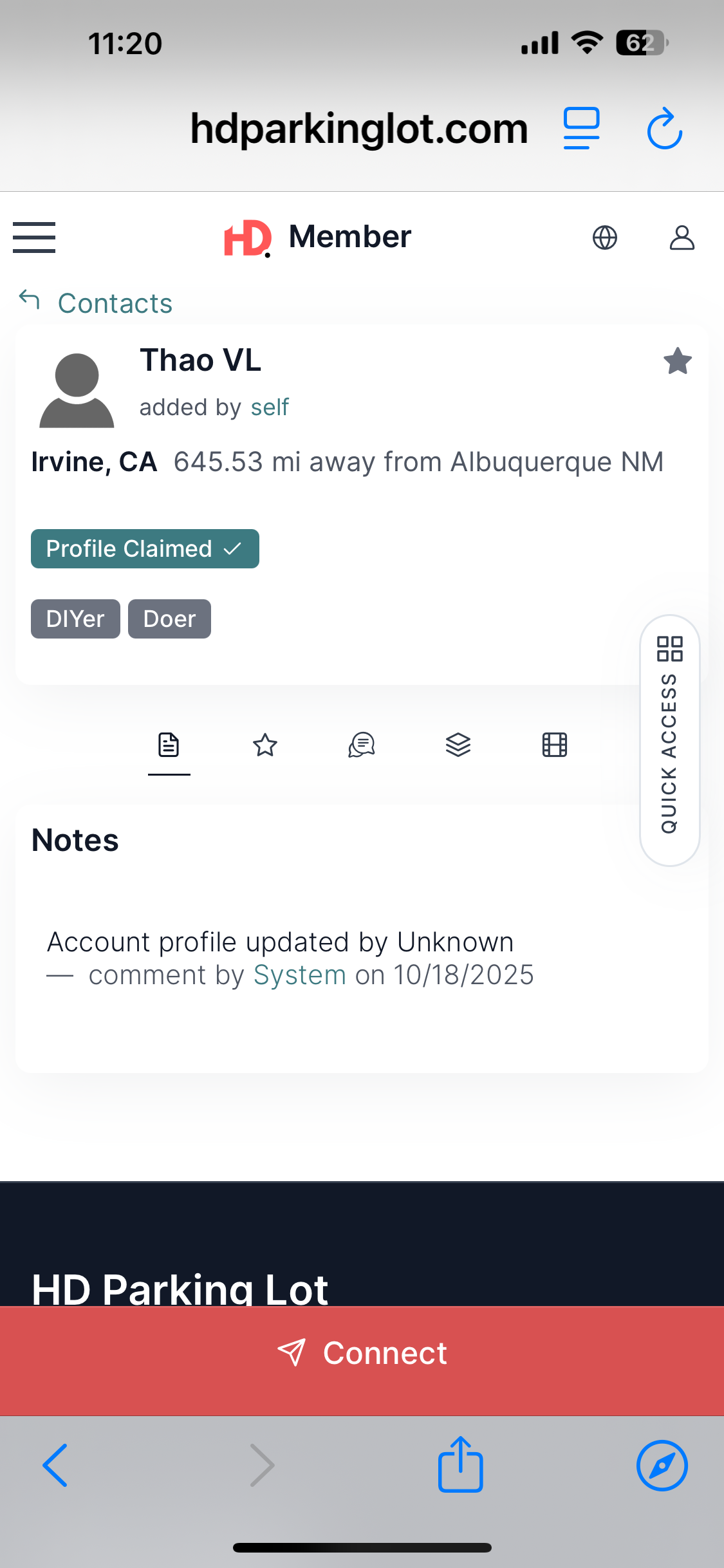Switch to the film media tab
724x1568 pixels.
555,745
